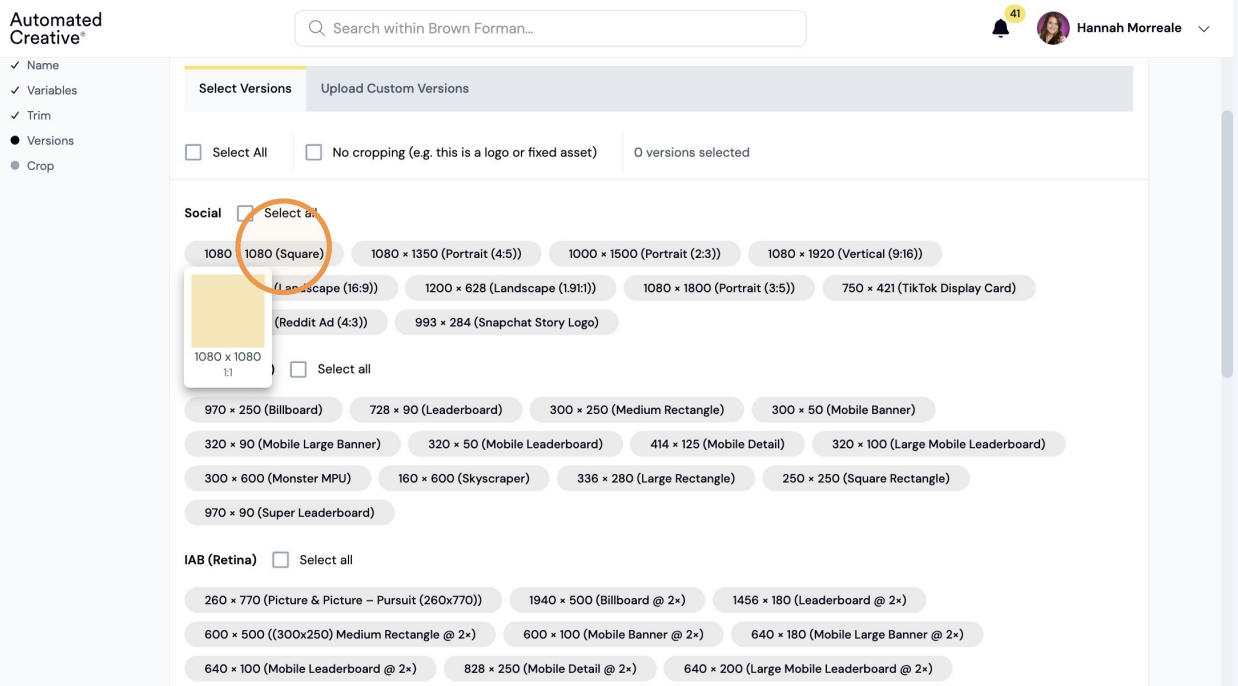Click Hannah Morreale's profile avatar
This screenshot has height=686, width=1238.
click(x=1053, y=28)
